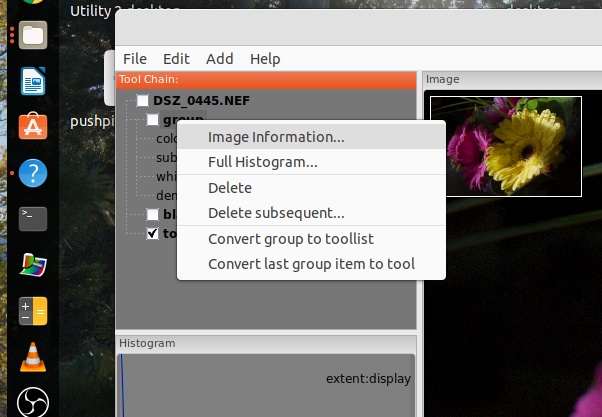Click Delete subsequent... in the context menu
Viewport: 602px width, 417px height.
pos(276,213)
